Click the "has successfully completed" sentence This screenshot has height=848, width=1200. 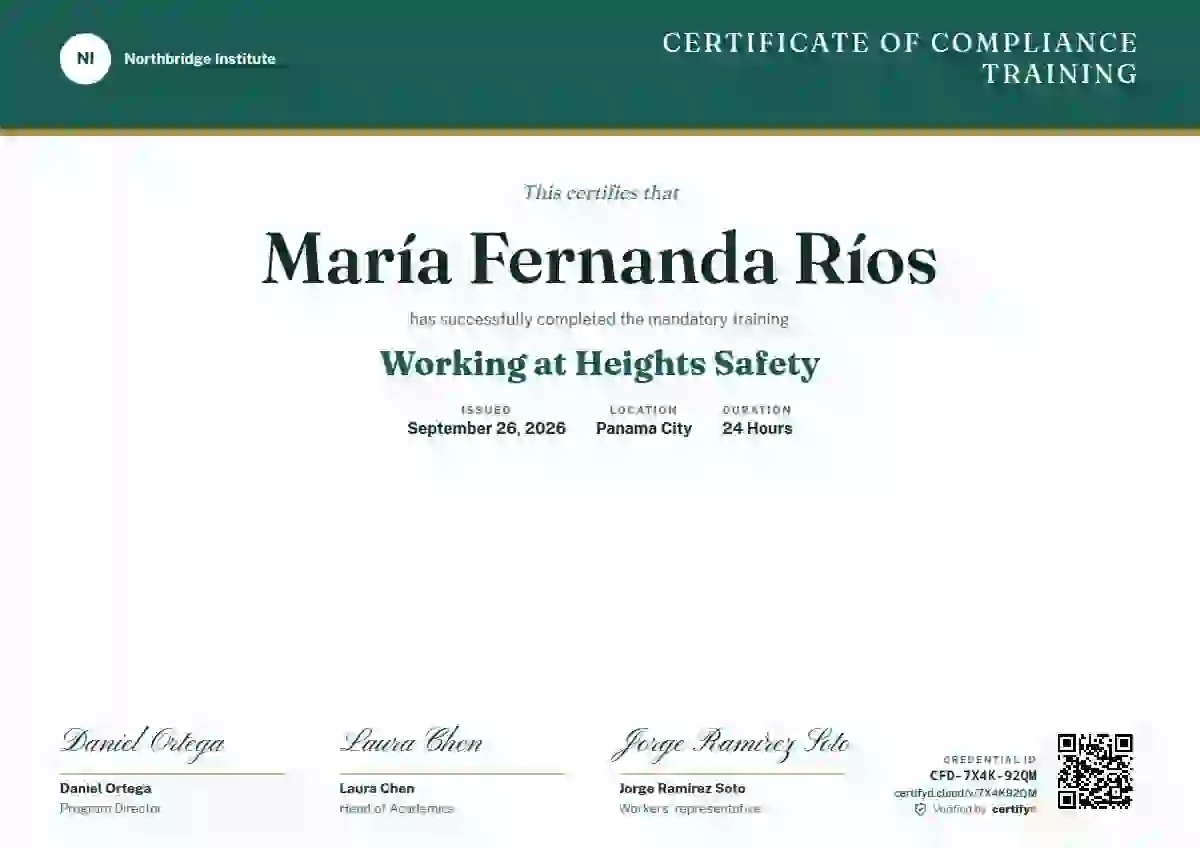click(x=599, y=320)
